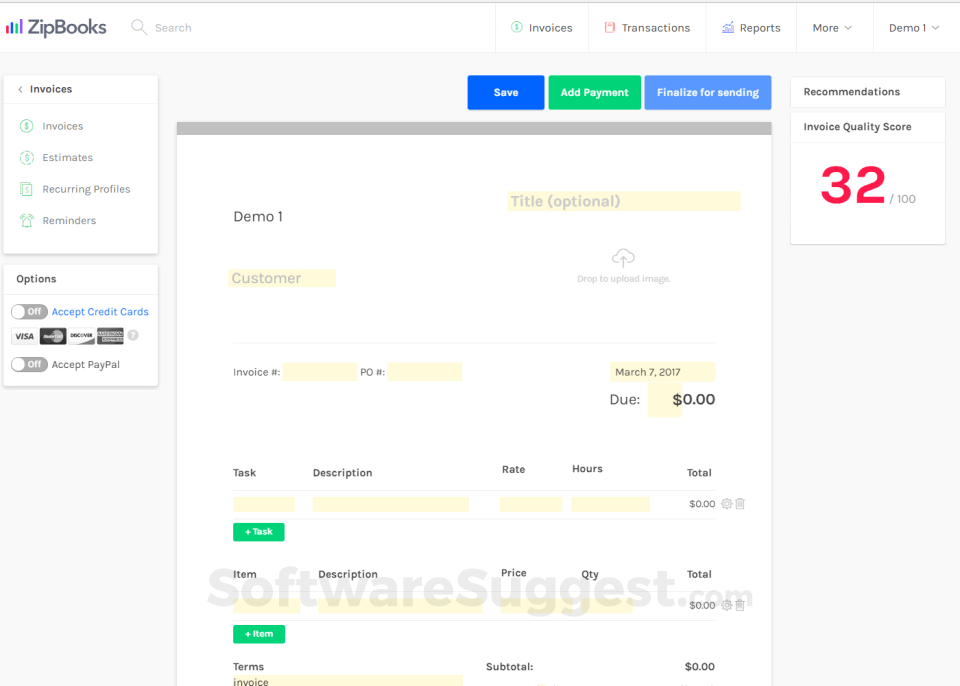
Task: Click the Recommendations panel header
Action: tap(868, 92)
